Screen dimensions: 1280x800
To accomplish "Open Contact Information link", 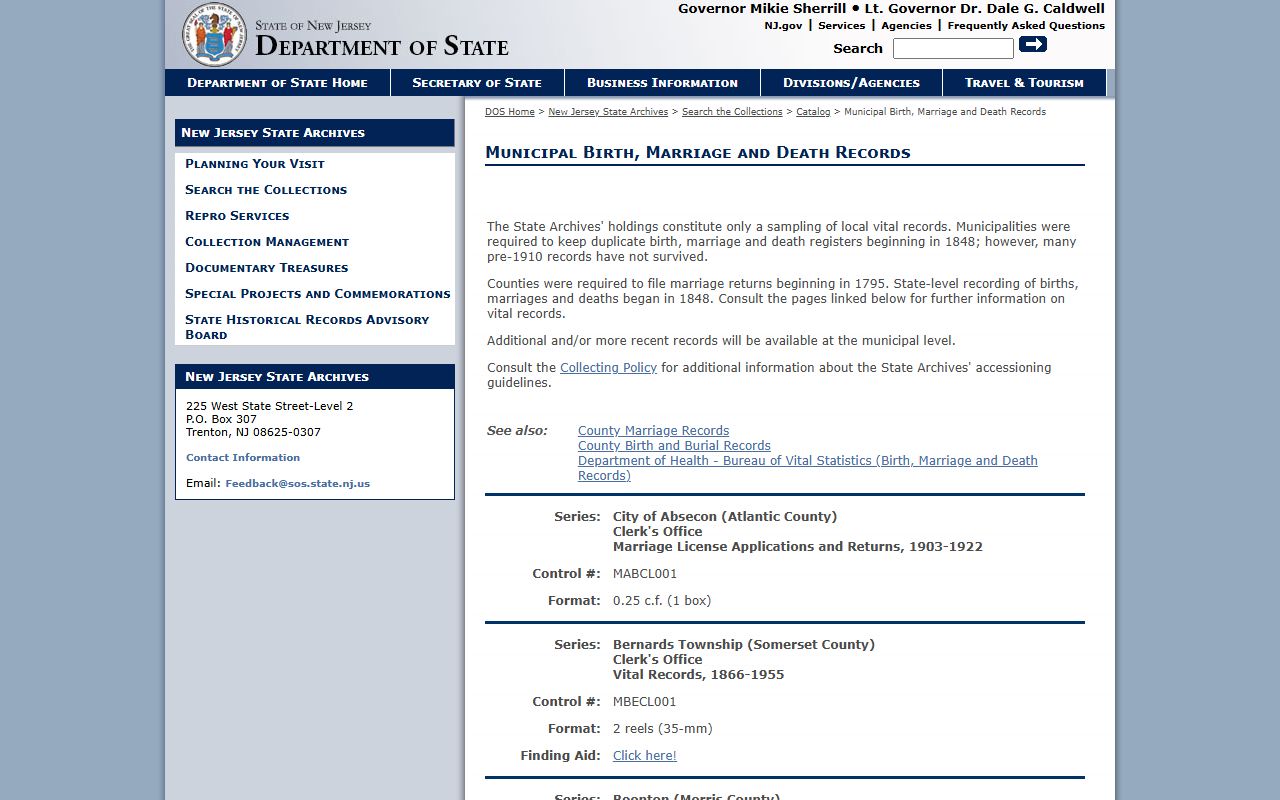I will 243,458.
